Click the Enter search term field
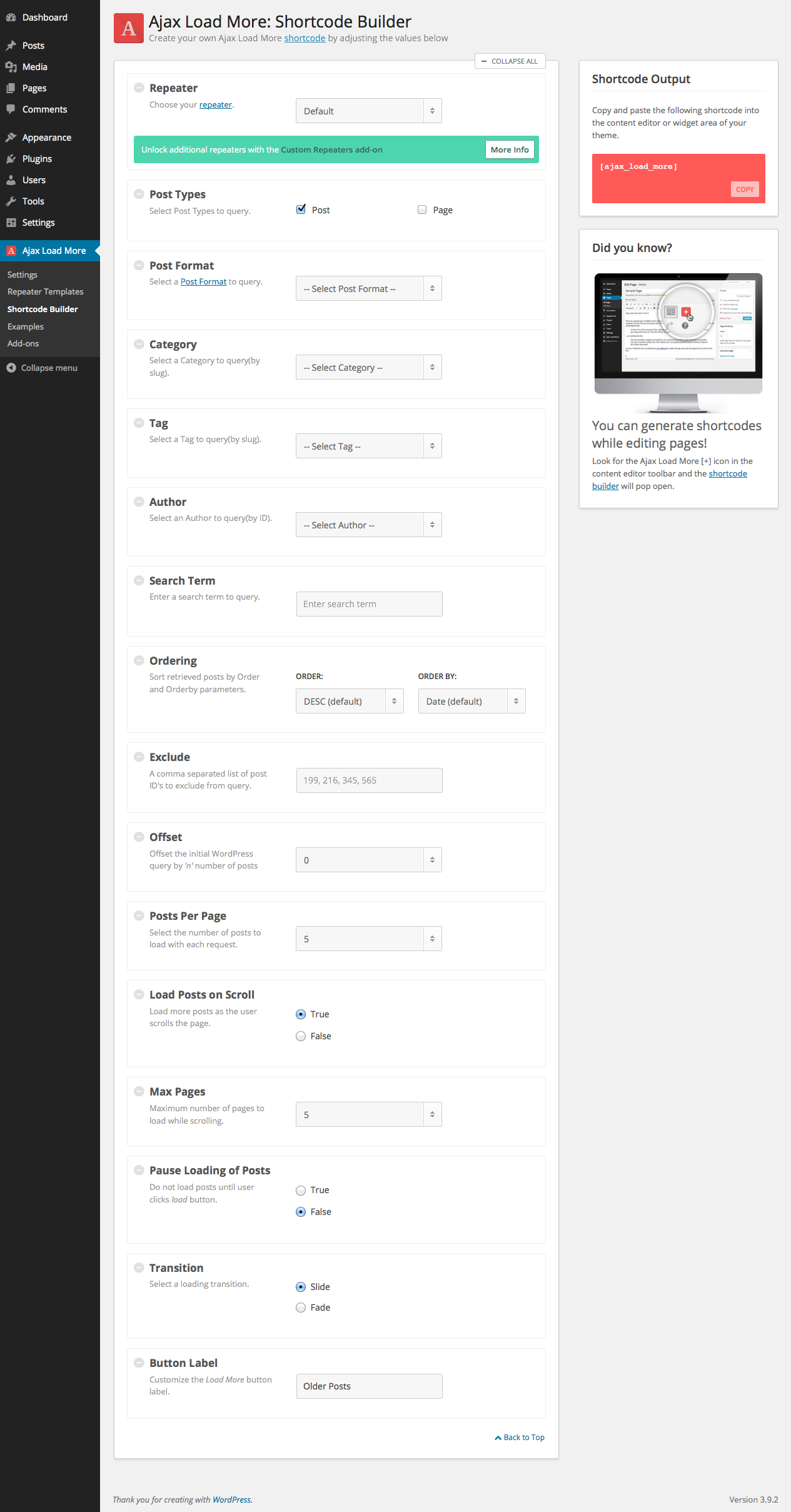This screenshot has height=1512, width=791. [369, 604]
